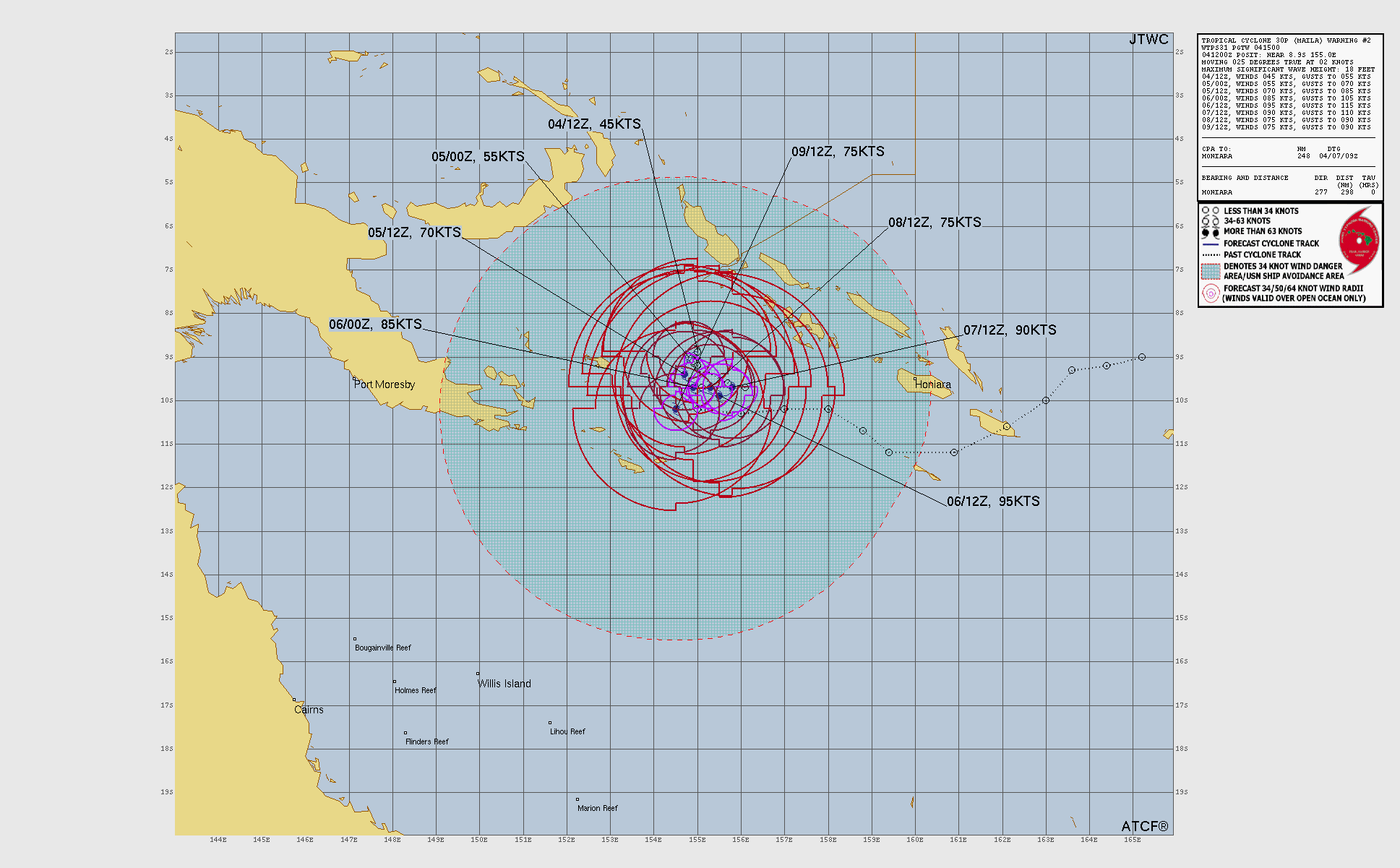Click the past cyclone track dotted line sample
The width and height of the screenshot is (1400, 868).
coord(1211,255)
